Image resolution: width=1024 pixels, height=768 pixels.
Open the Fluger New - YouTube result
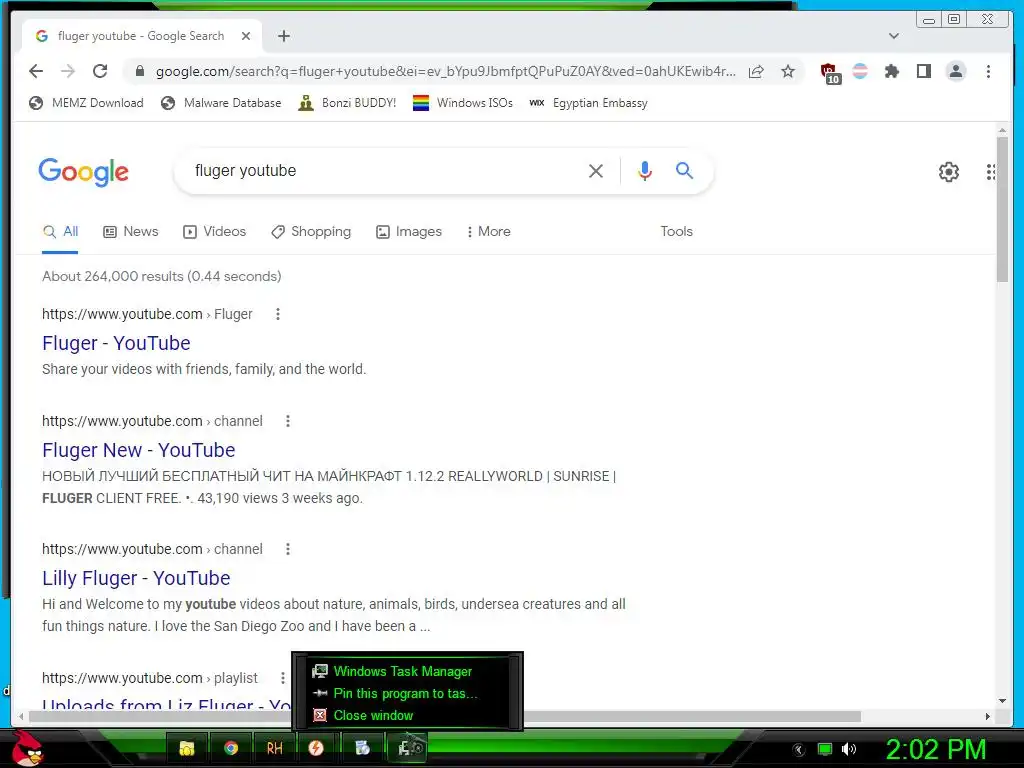(138, 450)
